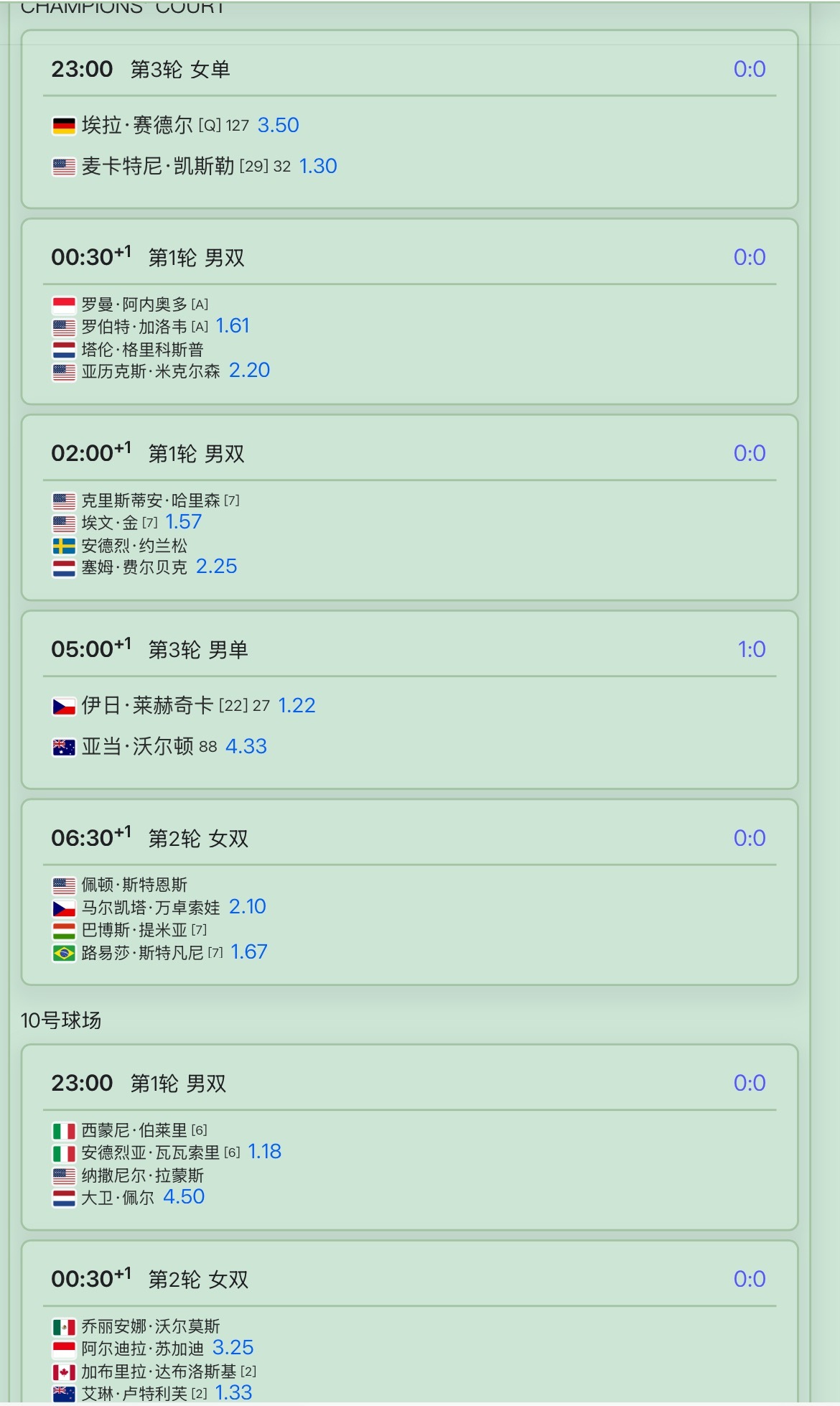Click the Italian flag beside 西蒙尼·伯莱里
Image resolution: width=840 pixels, height=1406 pixels.
click(x=64, y=1130)
